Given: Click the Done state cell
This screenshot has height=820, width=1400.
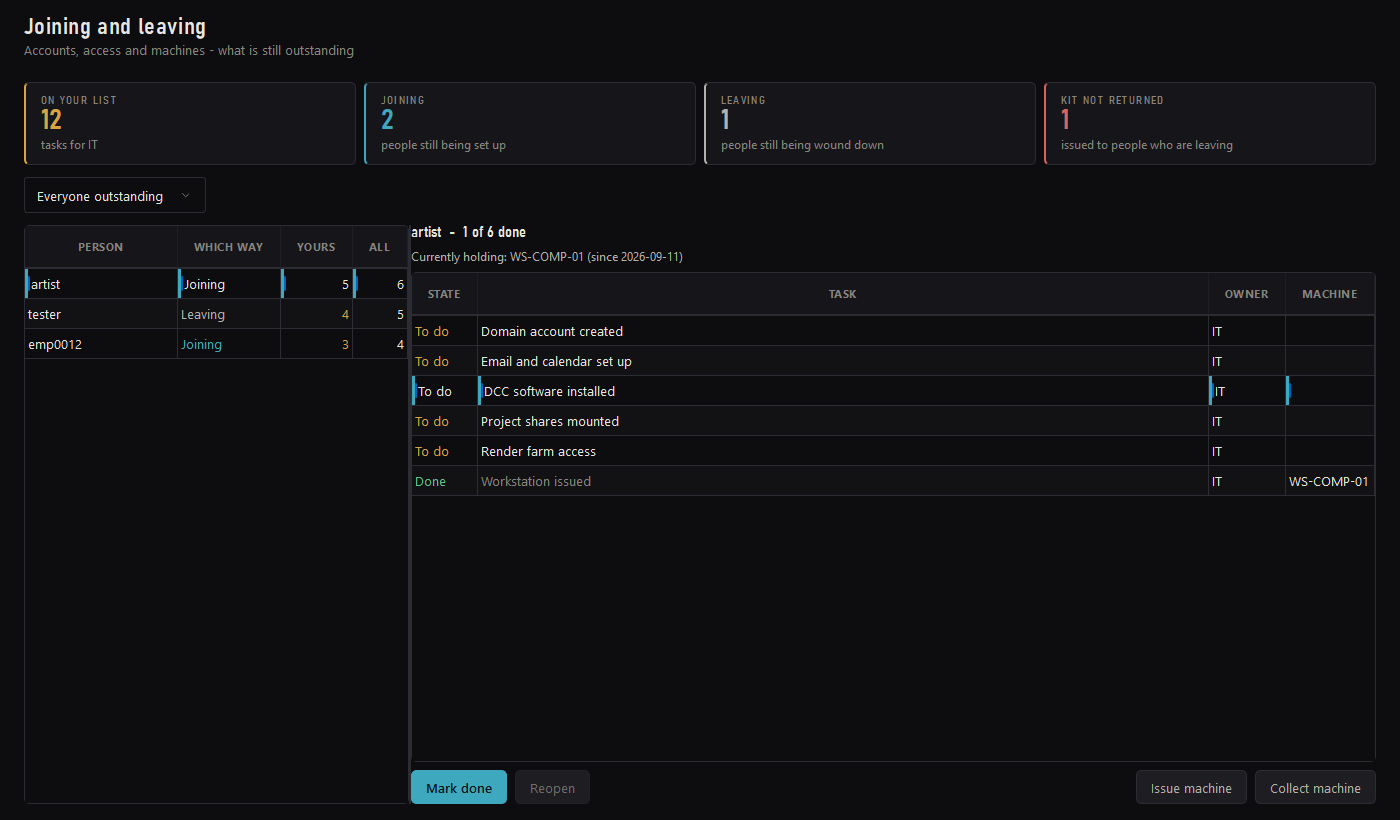Looking at the screenshot, I should pyautogui.click(x=444, y=481).
